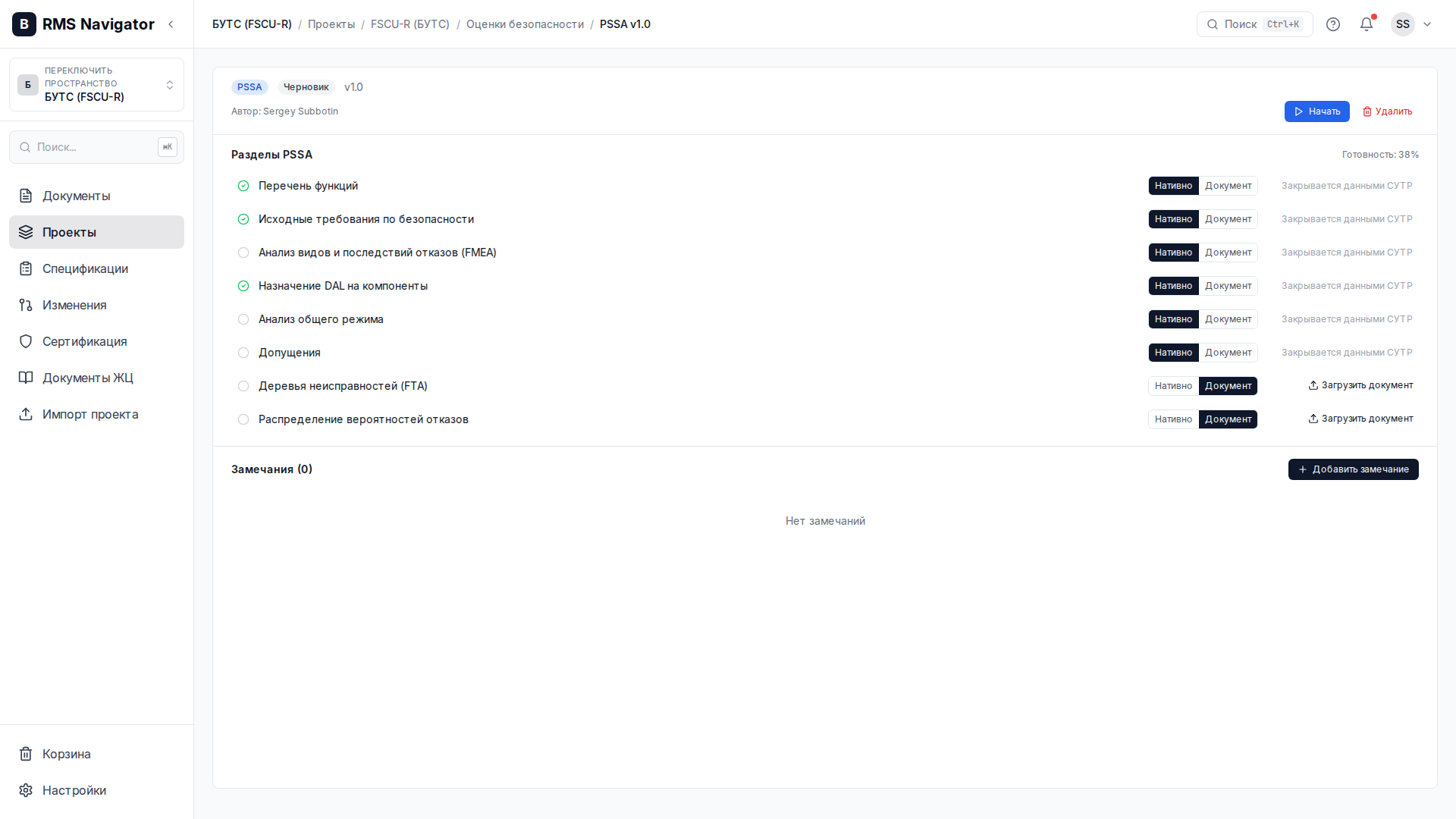Click status circle for Деревья неисправностей (FTA)

[x=243, y=386]
